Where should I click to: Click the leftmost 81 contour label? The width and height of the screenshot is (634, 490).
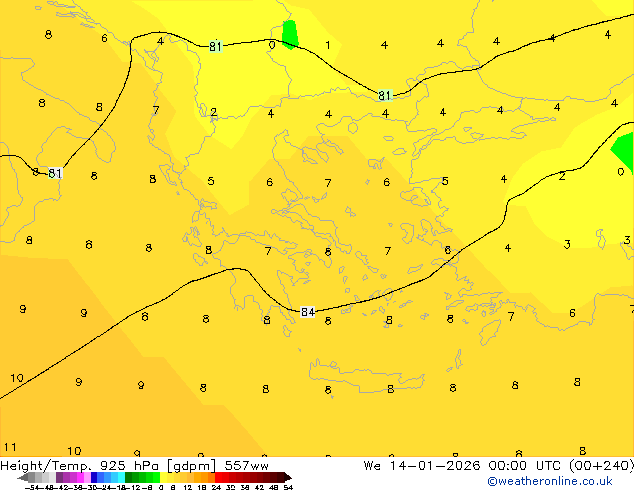[55, 173]
